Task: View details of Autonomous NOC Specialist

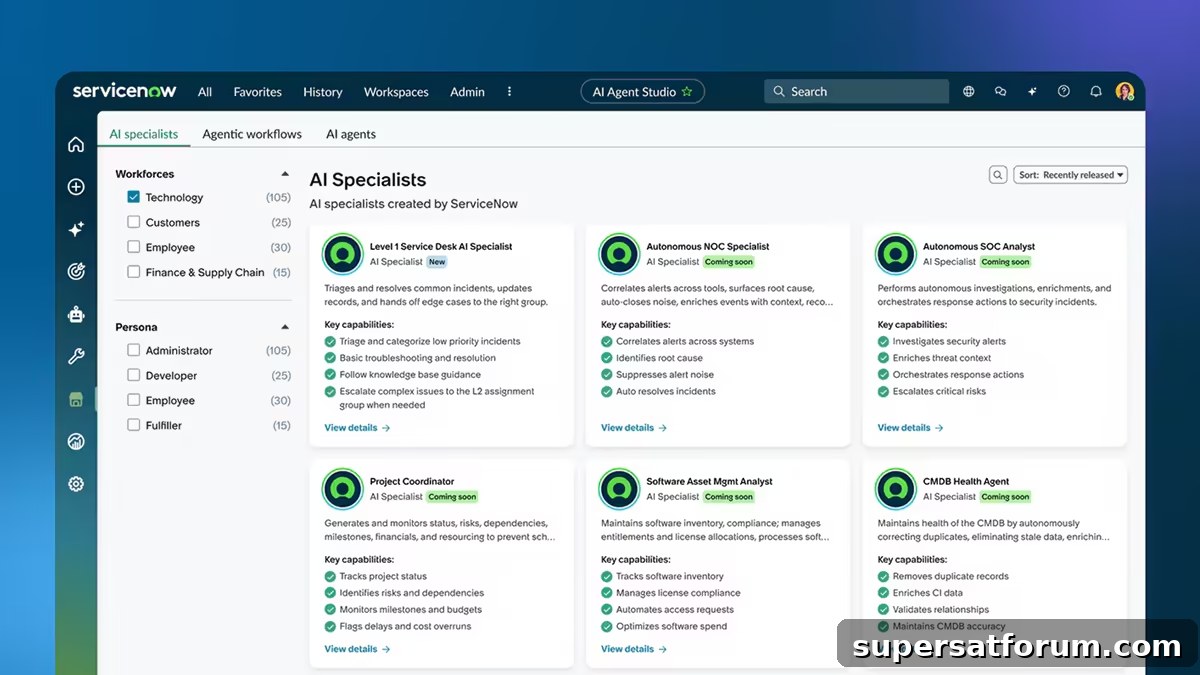Action: point(634,428)
